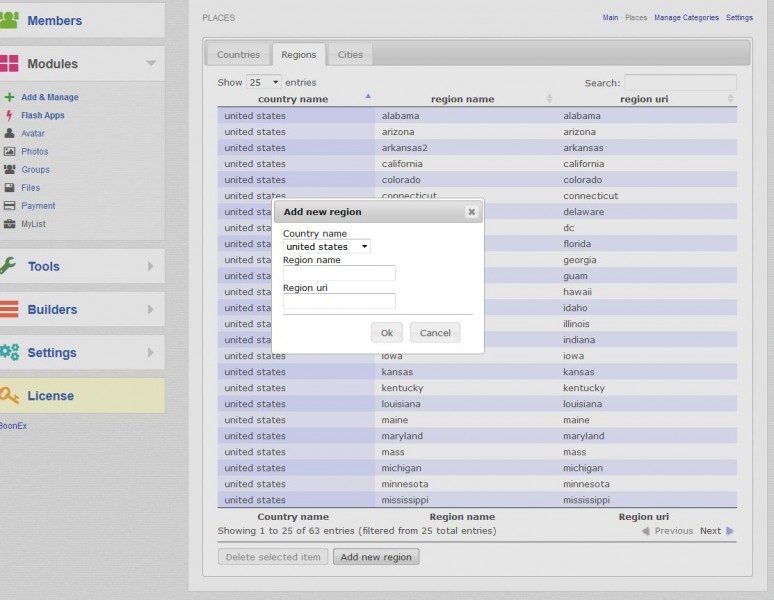The image size is (774, 600).
Task: Sort by region name column header
Action: (x=463, y=99)
